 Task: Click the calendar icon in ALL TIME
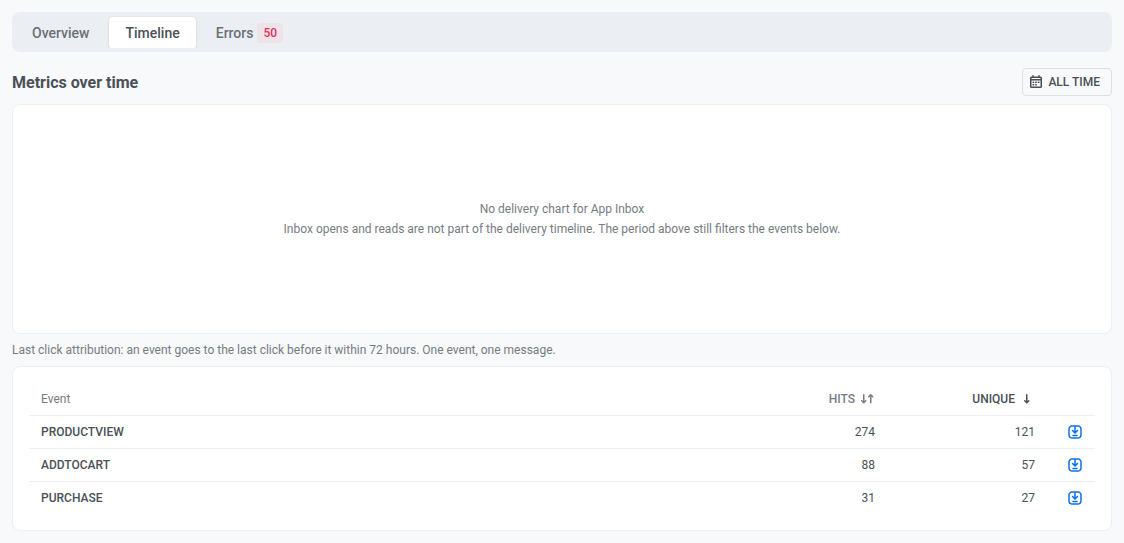click(1036, 82)
